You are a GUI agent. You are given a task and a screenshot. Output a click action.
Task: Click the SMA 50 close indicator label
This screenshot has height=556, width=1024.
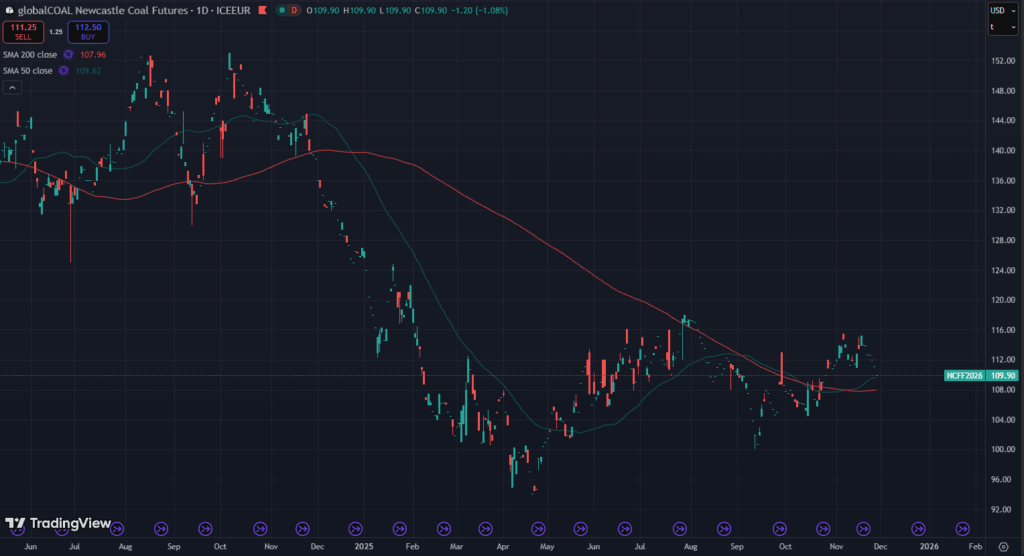click(x=28, y=70)
